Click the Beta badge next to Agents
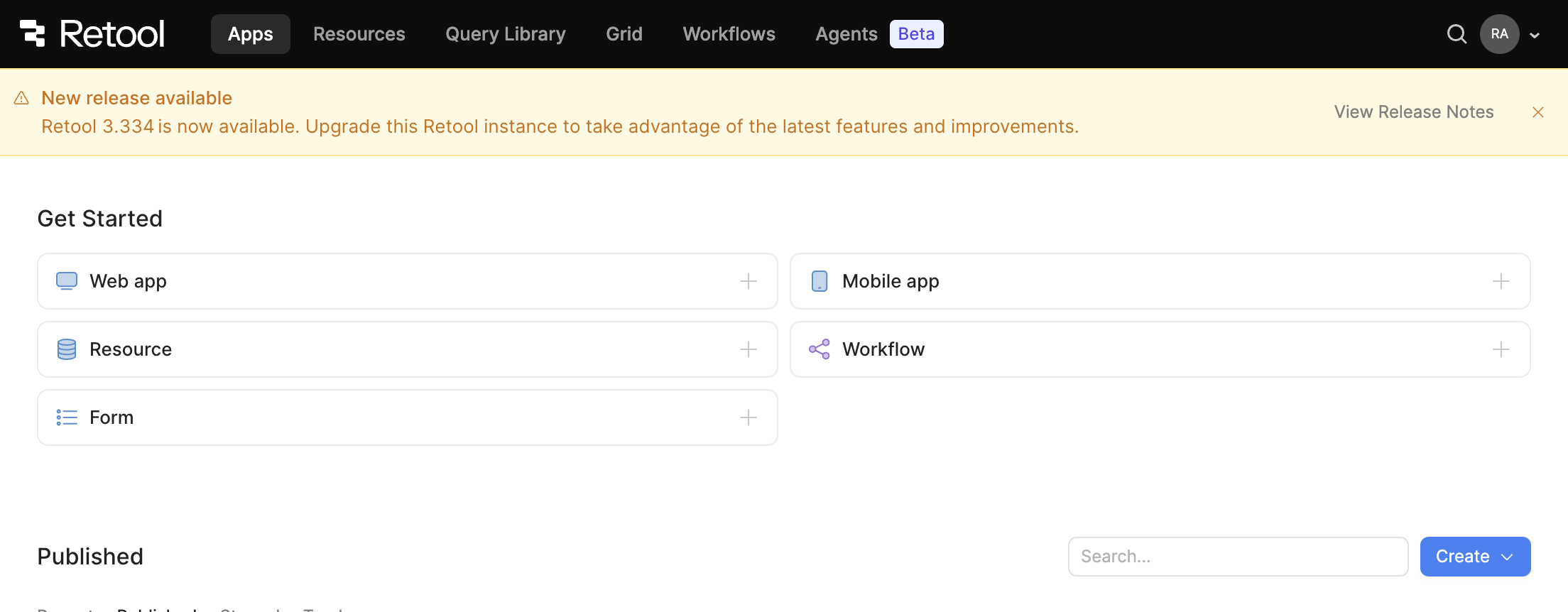Viewport: 1568px width, 612px height. [x=916, y=34]
